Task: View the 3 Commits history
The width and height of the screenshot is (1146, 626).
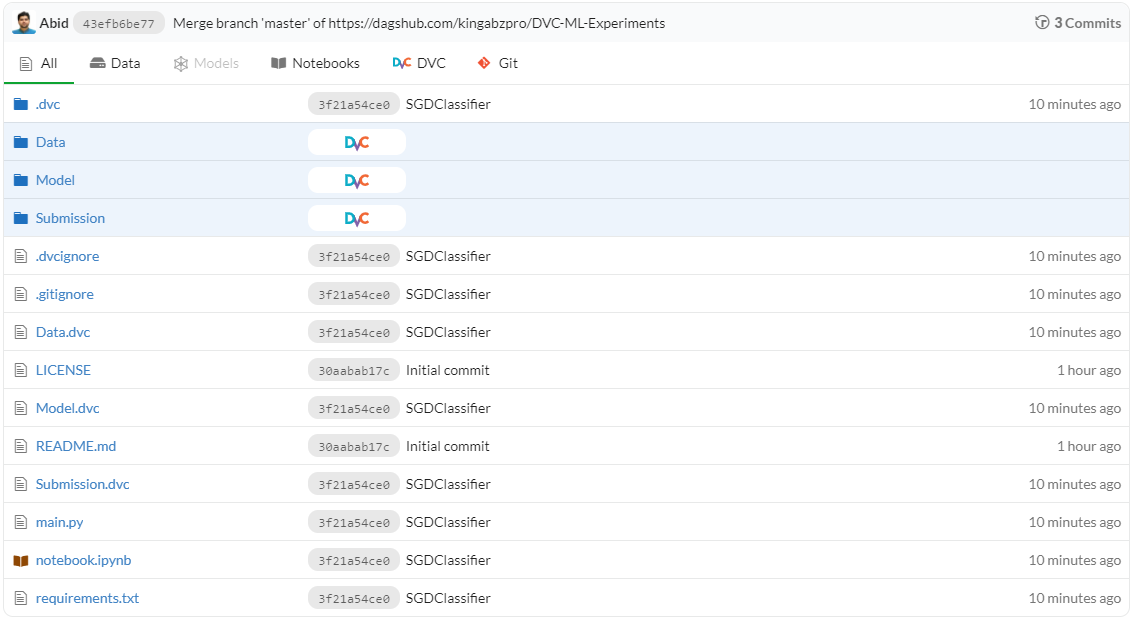Action: 1087,23
